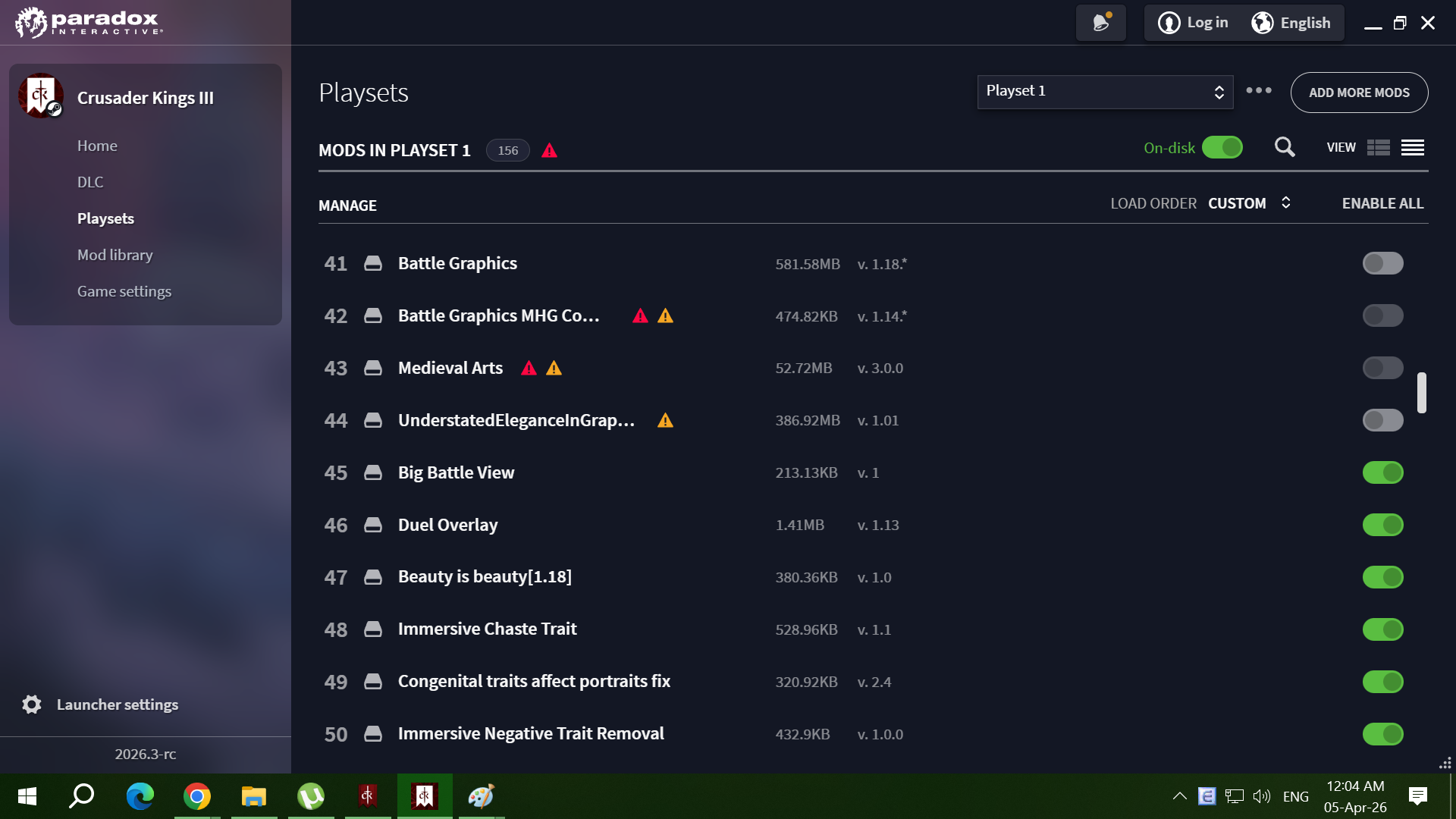
Task: Click the MANAGE label
Action: pos(347,206)
